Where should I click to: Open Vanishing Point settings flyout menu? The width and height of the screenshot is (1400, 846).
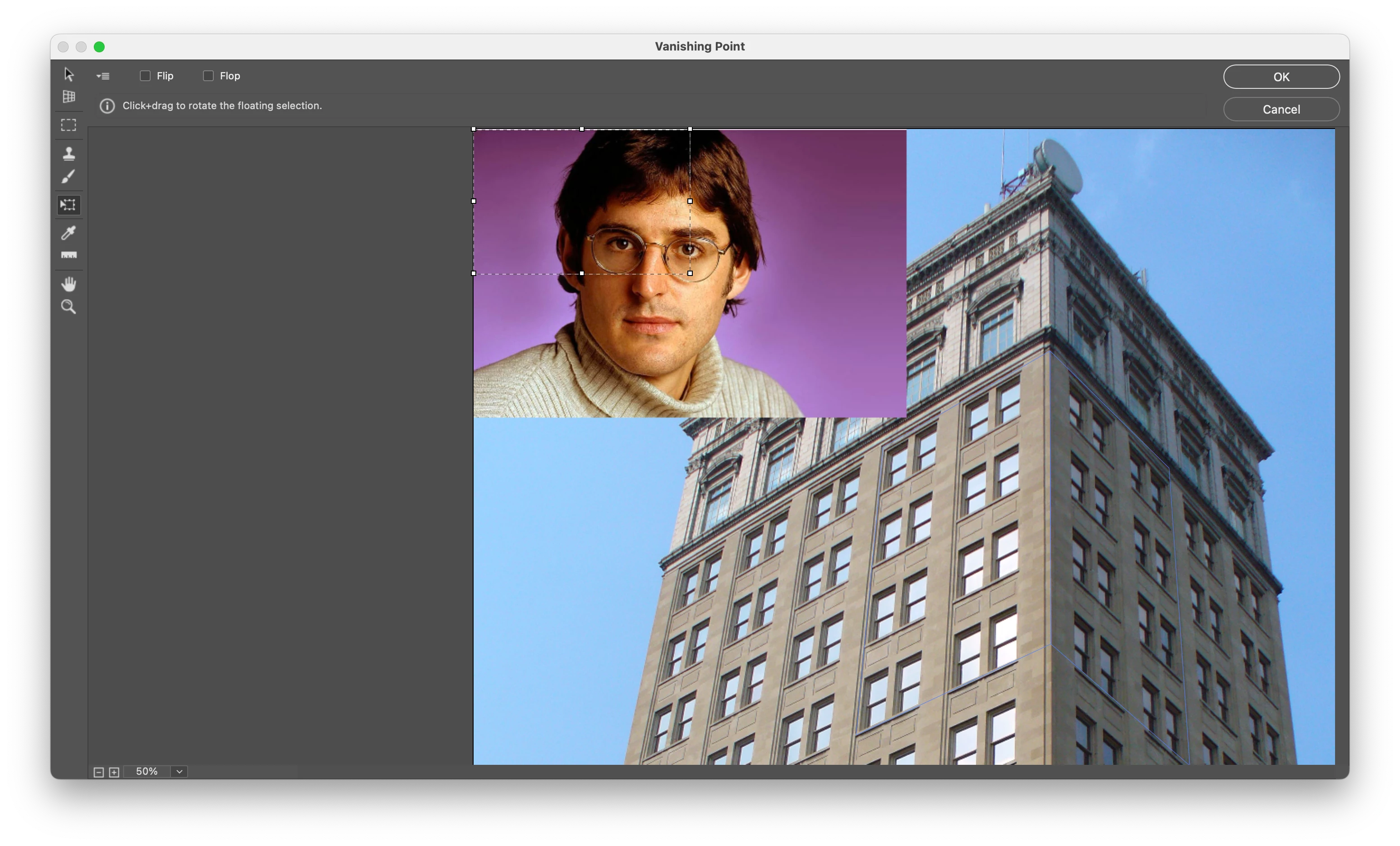(103, 76)
